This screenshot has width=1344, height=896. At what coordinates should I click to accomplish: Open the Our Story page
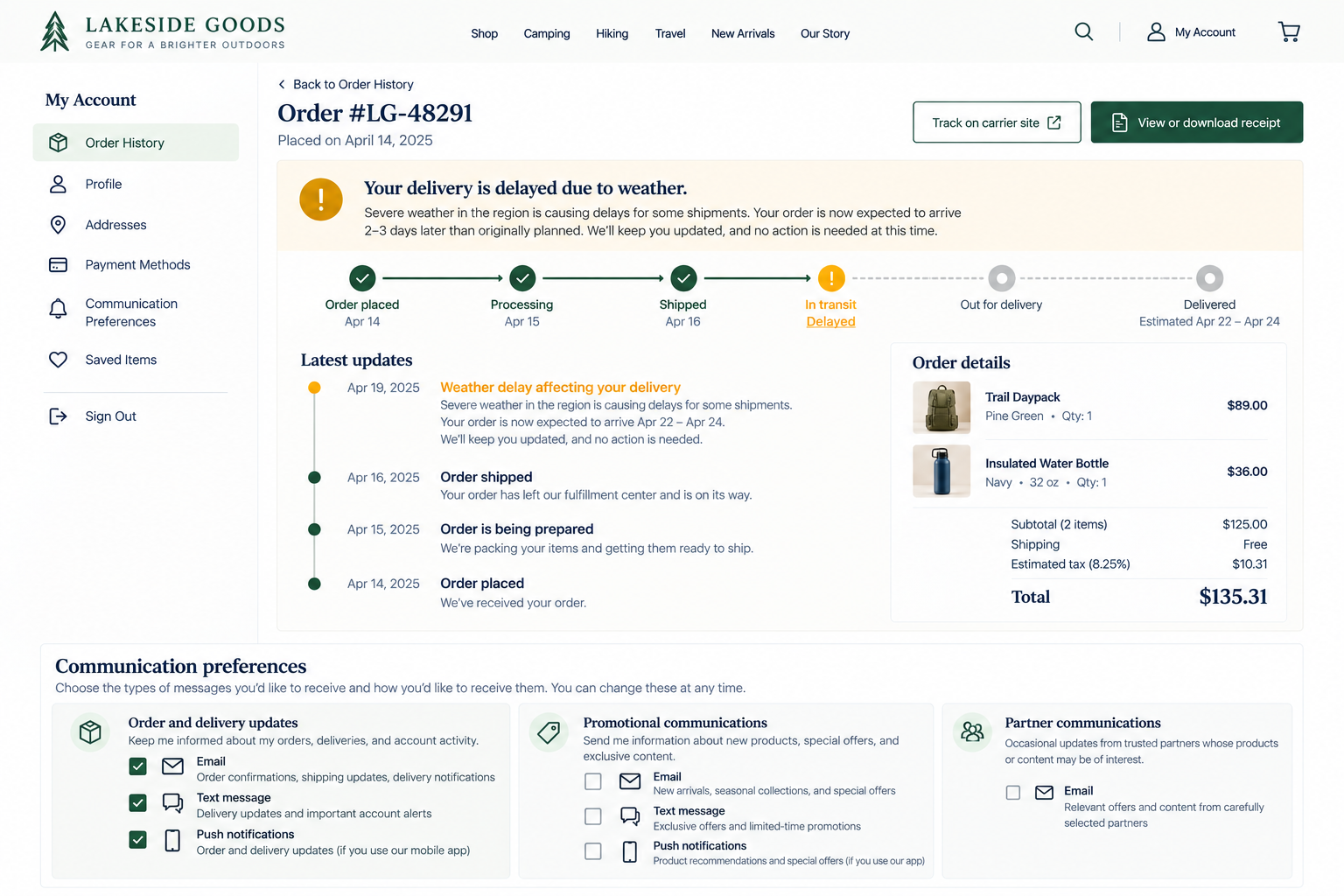point(825,33)
